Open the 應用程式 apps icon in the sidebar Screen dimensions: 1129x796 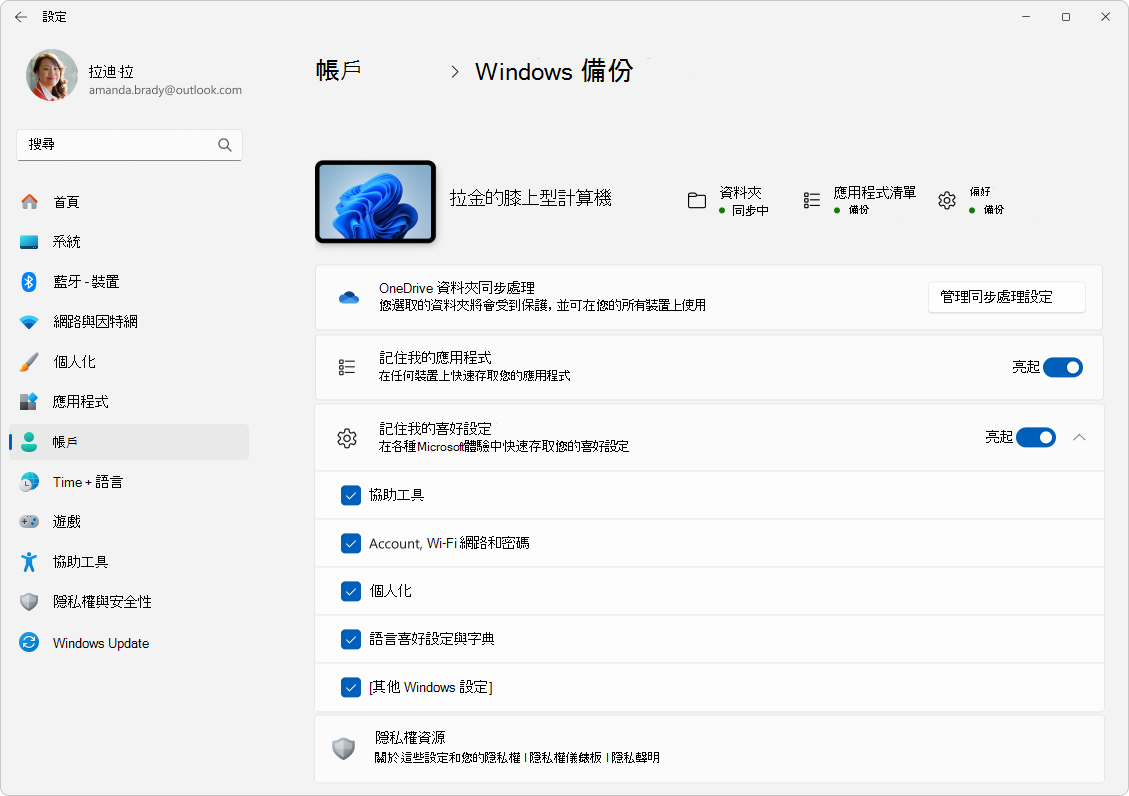(x=29, y=402)
